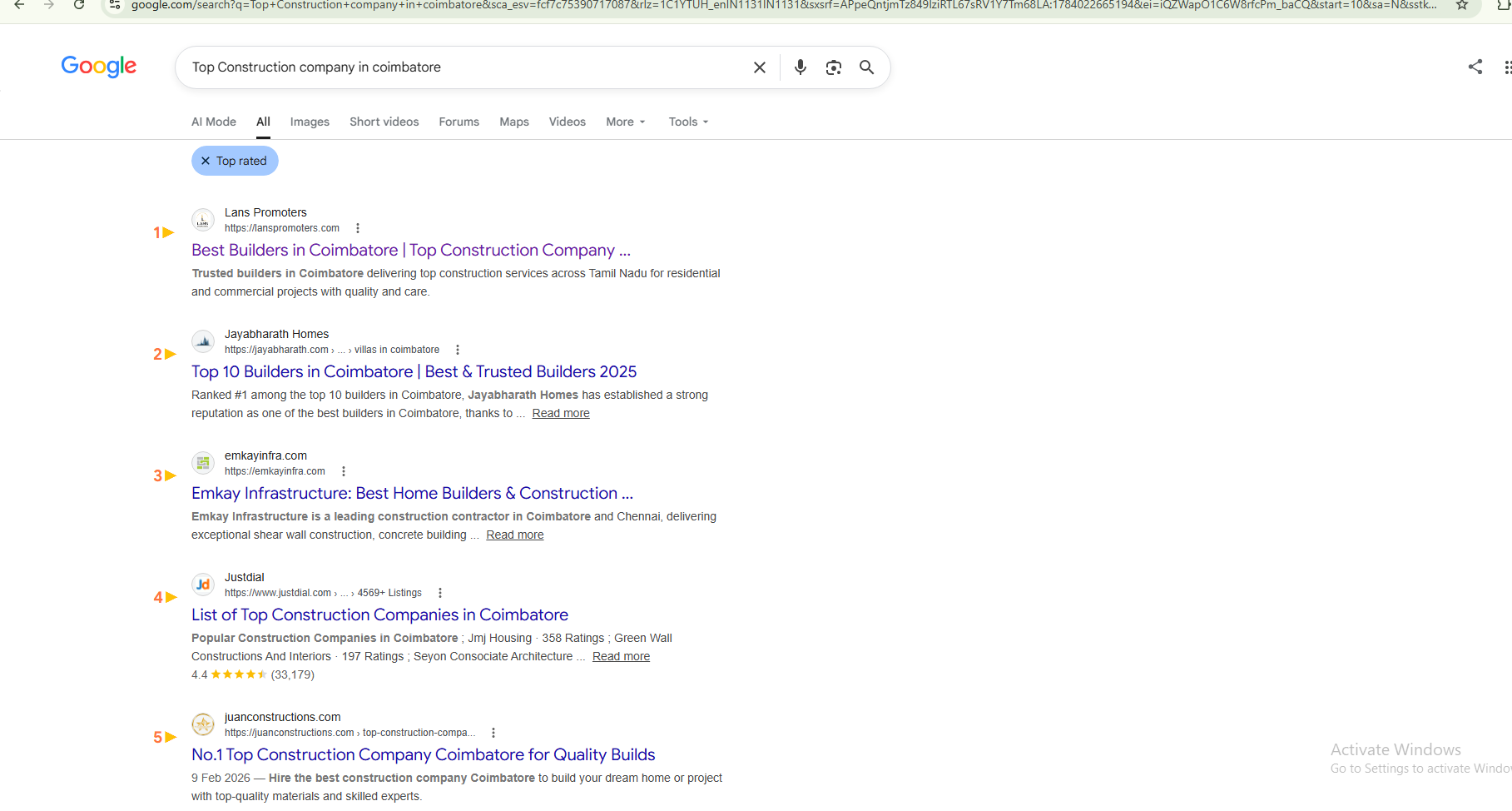View site information icon in address bar
Image resolution: width=1512 pixels, height=811 pixels.
click(x=115, y=5)
